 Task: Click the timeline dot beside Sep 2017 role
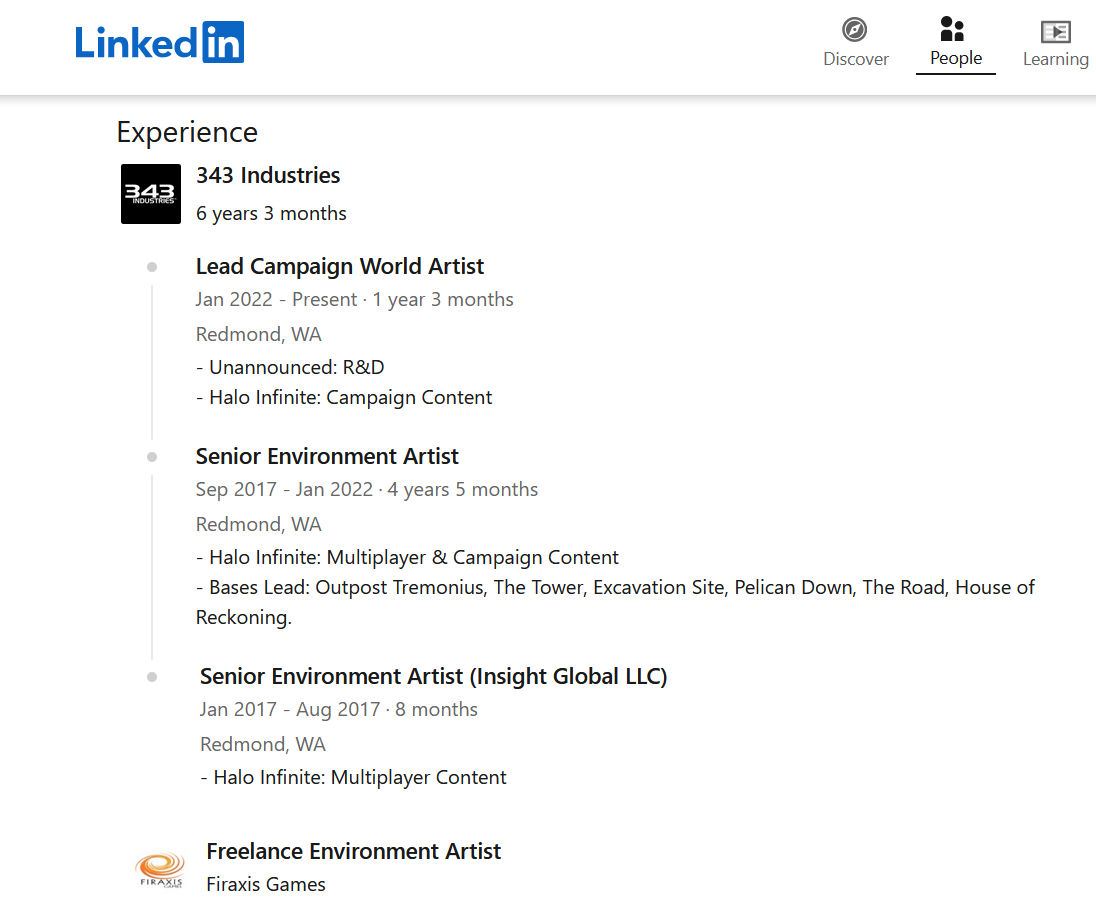click(152, 457)
